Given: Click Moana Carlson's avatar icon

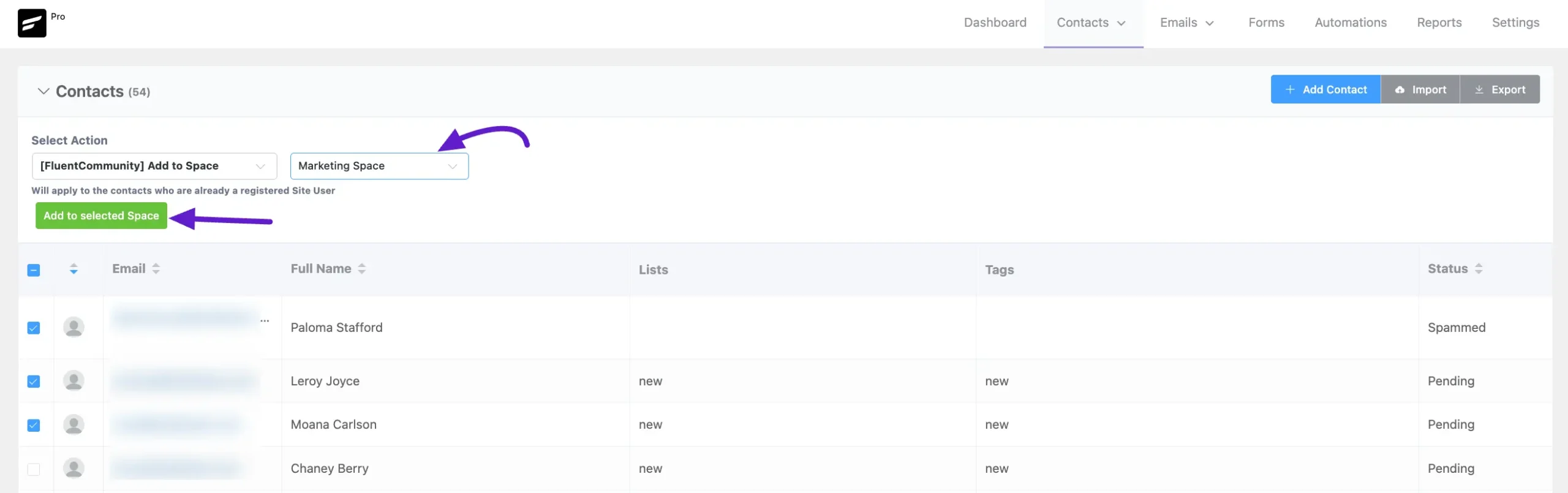Looking at the screenshot, I should pyautogui.click(x=73, y=424).
